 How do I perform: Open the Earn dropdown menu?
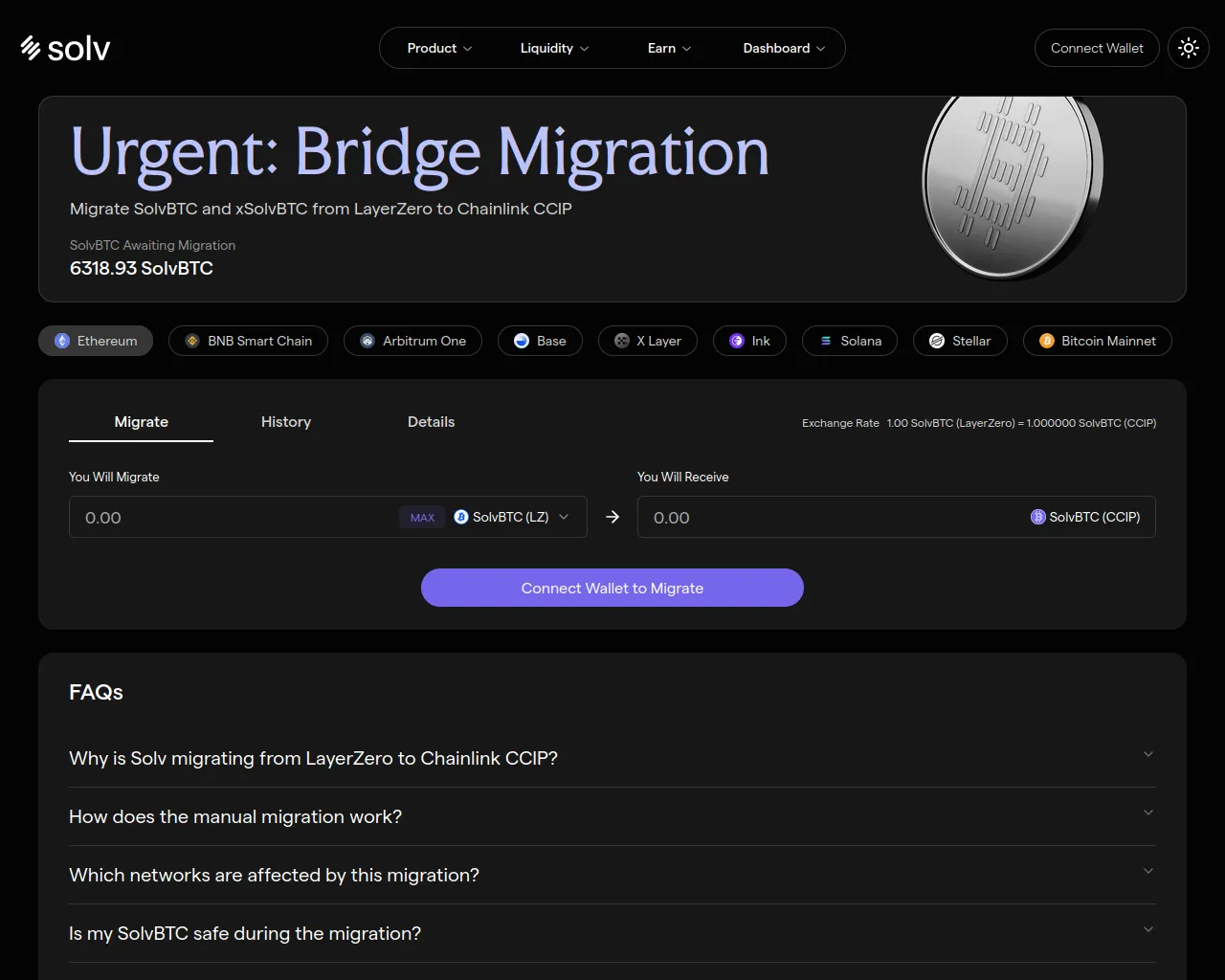(x=669, y=48)
